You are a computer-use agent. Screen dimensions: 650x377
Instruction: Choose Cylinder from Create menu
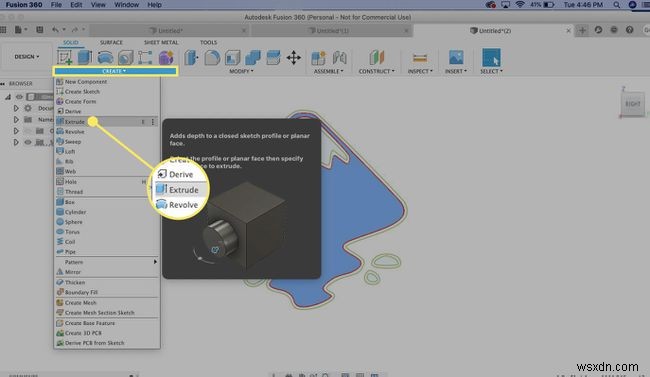[107, 212]
